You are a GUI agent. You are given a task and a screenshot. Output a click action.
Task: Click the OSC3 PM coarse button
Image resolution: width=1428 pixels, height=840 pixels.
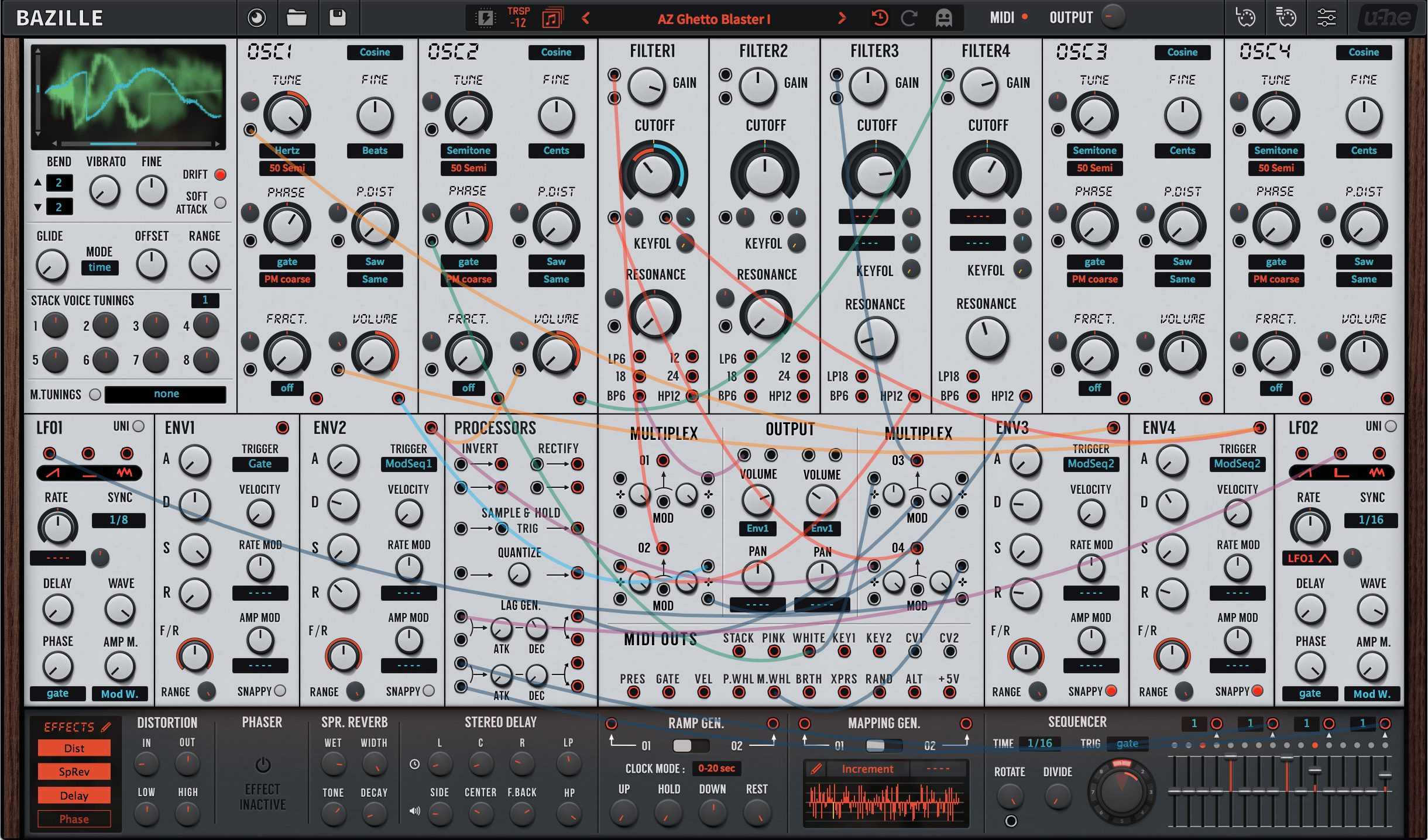(1094, 279)
